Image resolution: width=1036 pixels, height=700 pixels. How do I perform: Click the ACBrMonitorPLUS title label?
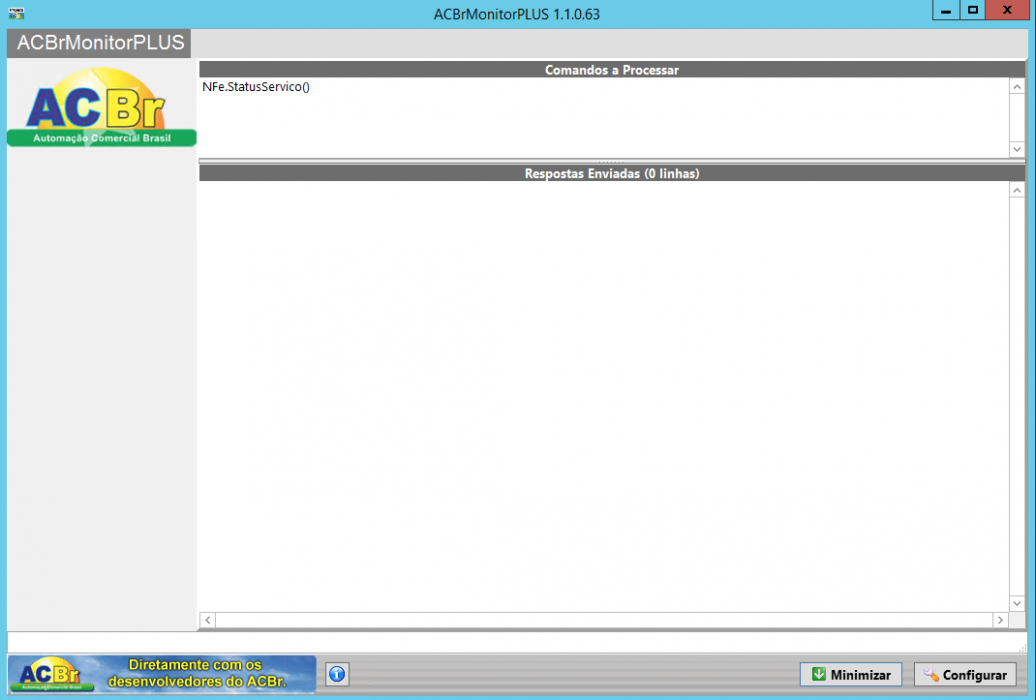(x=100, y=43)
